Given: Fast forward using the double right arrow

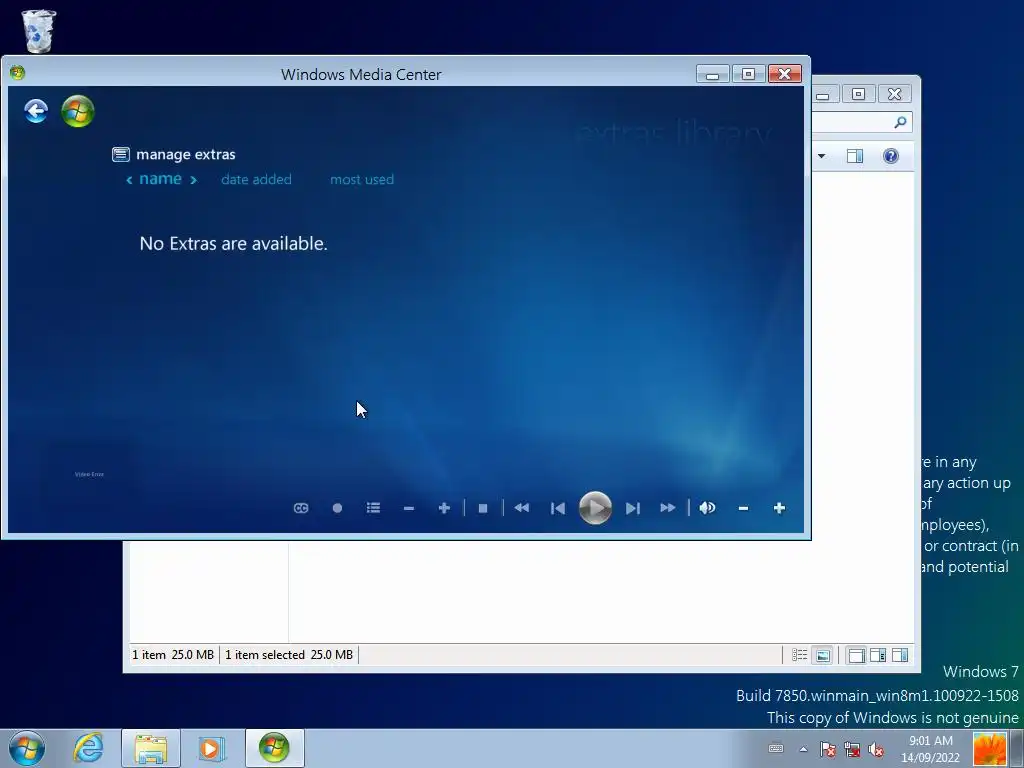Looking at the screenshot, I should [667, 508].
